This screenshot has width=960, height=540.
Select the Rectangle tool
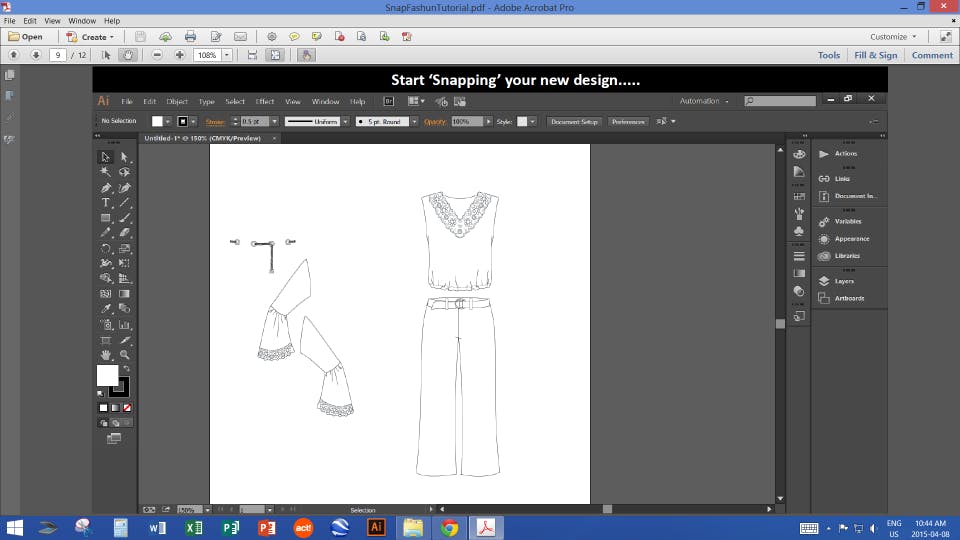tap(105, 218)
